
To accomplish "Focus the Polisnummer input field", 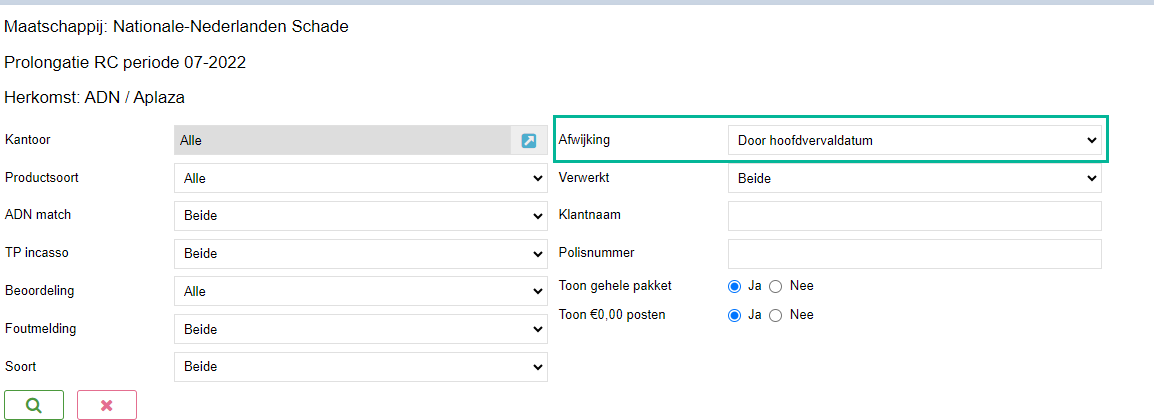I will coord(915,254).
